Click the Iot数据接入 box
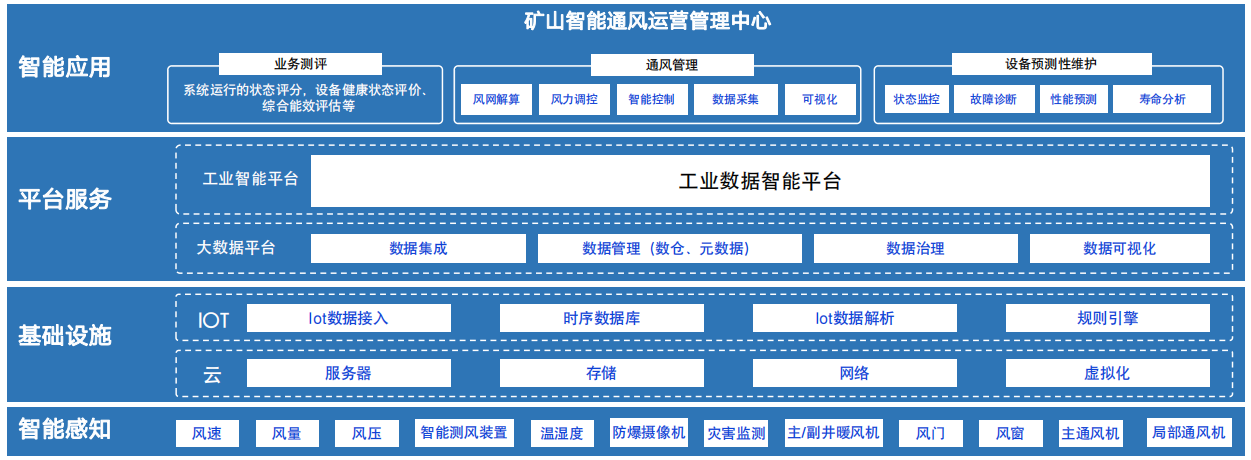The width and height of the screenshot is (1251, 460). click(x=348, y=318)
